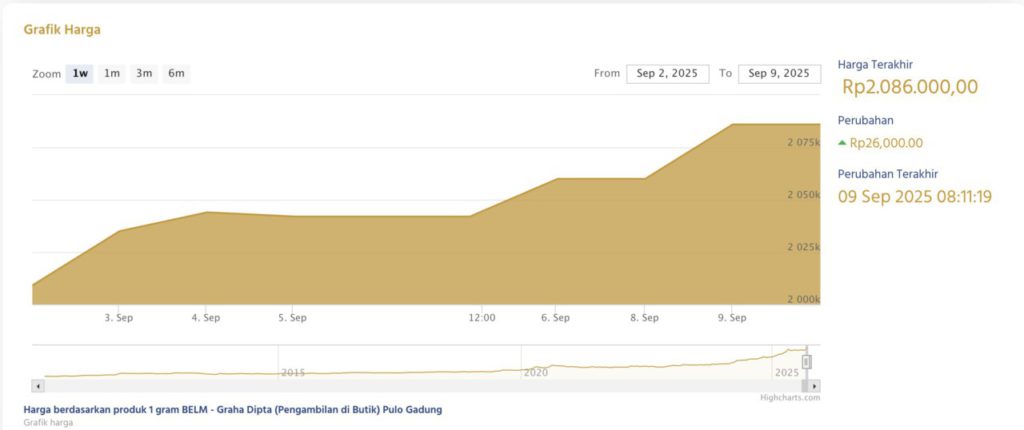The image size is (1024, 430).
Task: Choose the 6m zoom option
Action: pos(176,74)
